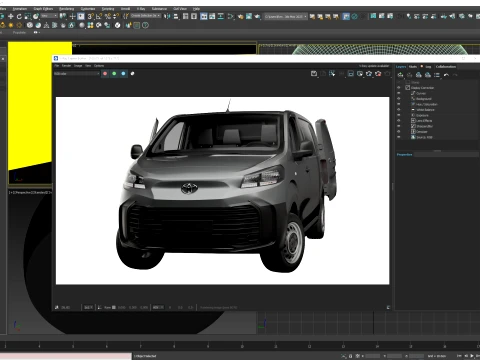The width and height of the screenshot is (480, 360).
Task: Click the Align tool in main toolbar
Action: pyautogui.click(x=176, y=16)
